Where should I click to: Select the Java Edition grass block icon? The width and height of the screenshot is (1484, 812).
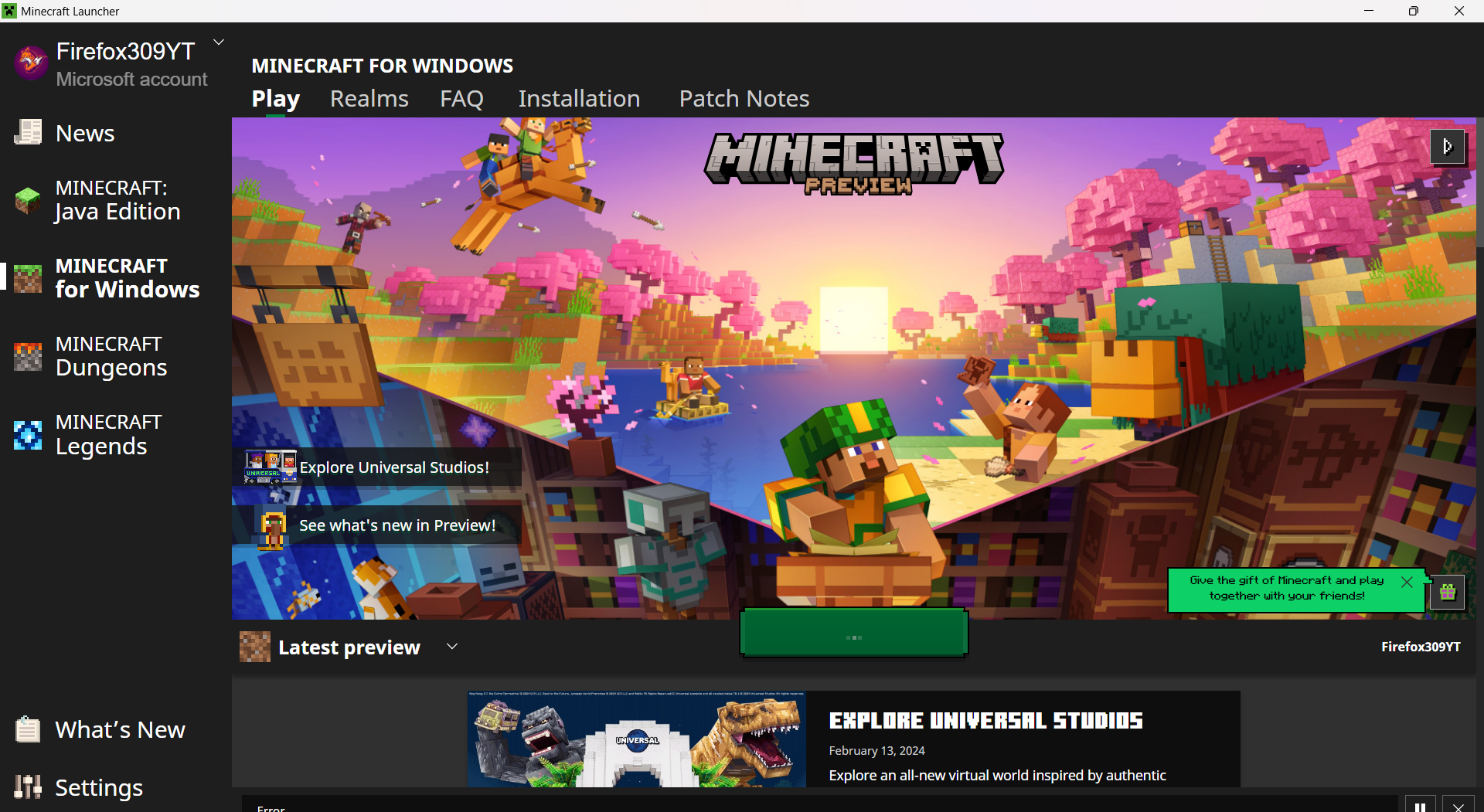pos(28,200)
